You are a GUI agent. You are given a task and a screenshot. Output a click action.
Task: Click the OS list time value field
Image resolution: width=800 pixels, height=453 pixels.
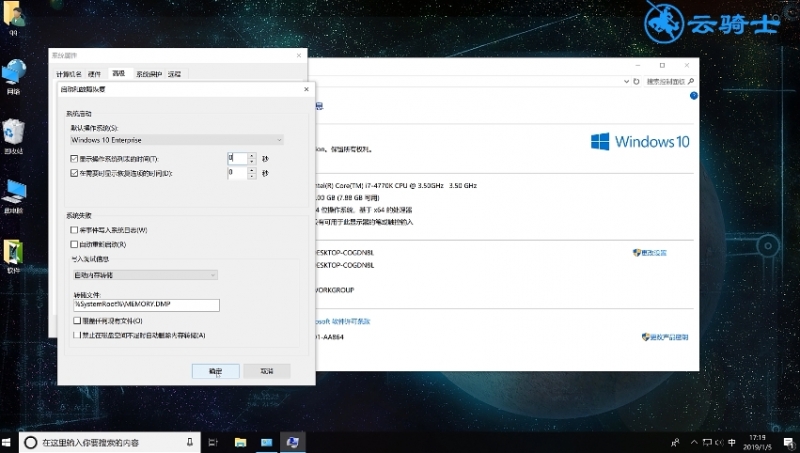[237, 159]
